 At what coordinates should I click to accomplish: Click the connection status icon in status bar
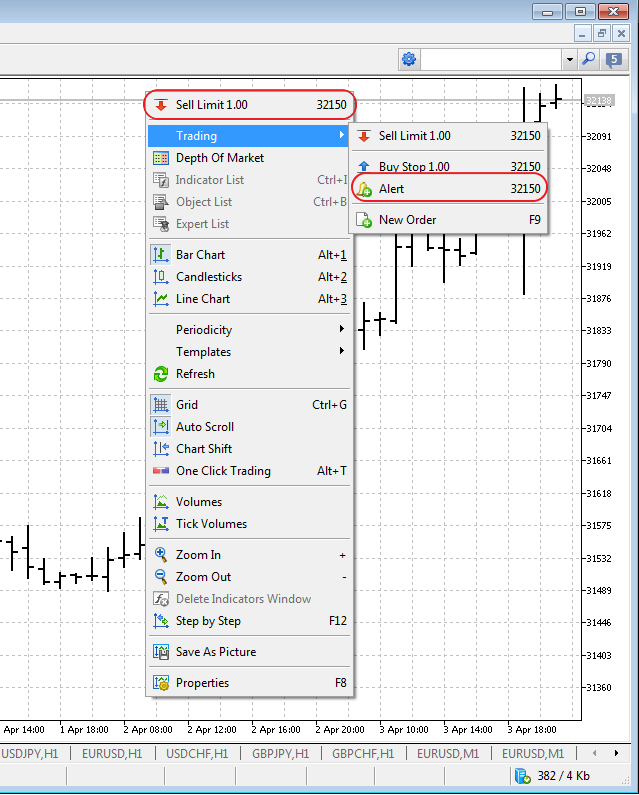[x=522, y=776]
